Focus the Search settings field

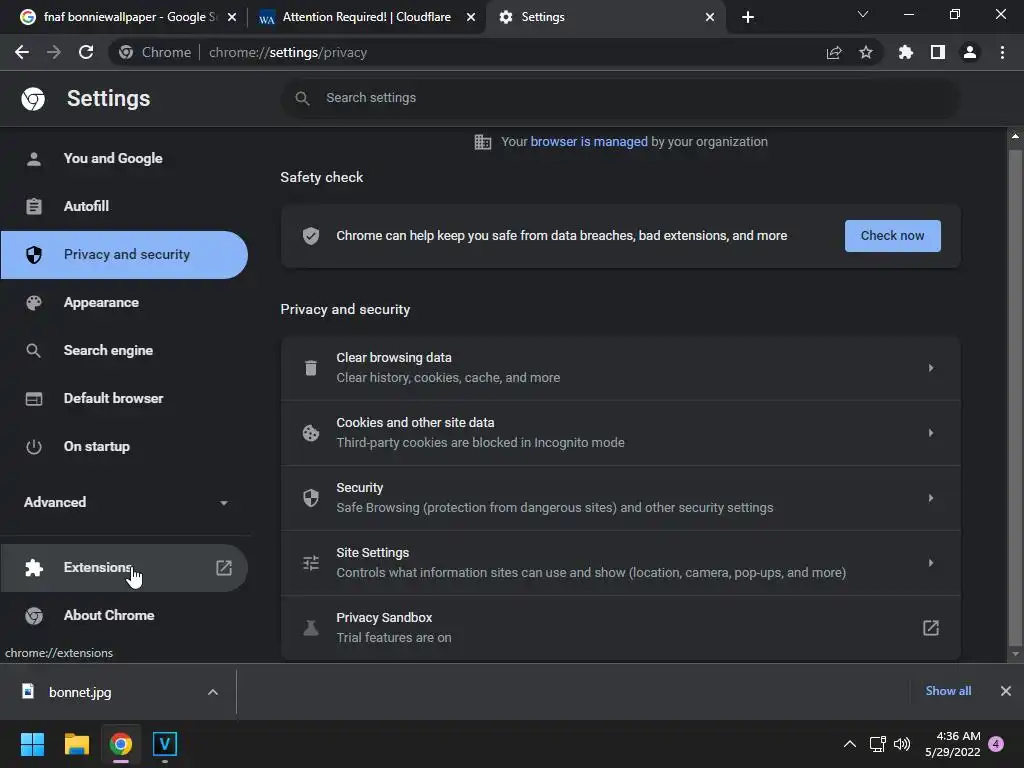point(620,98)
